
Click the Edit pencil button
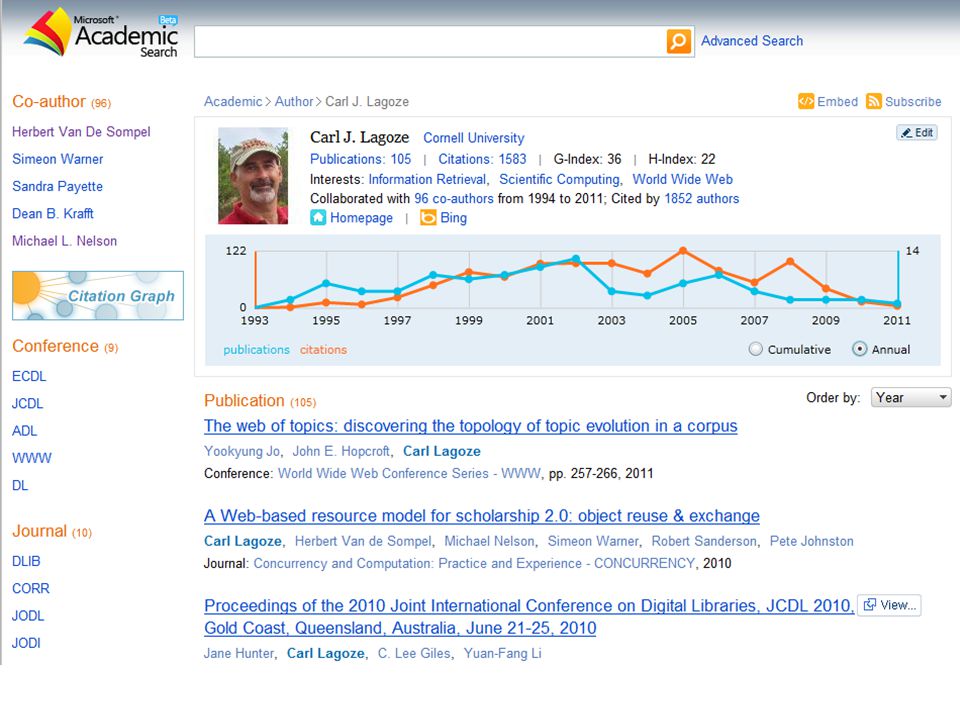[x=917, y=133]
